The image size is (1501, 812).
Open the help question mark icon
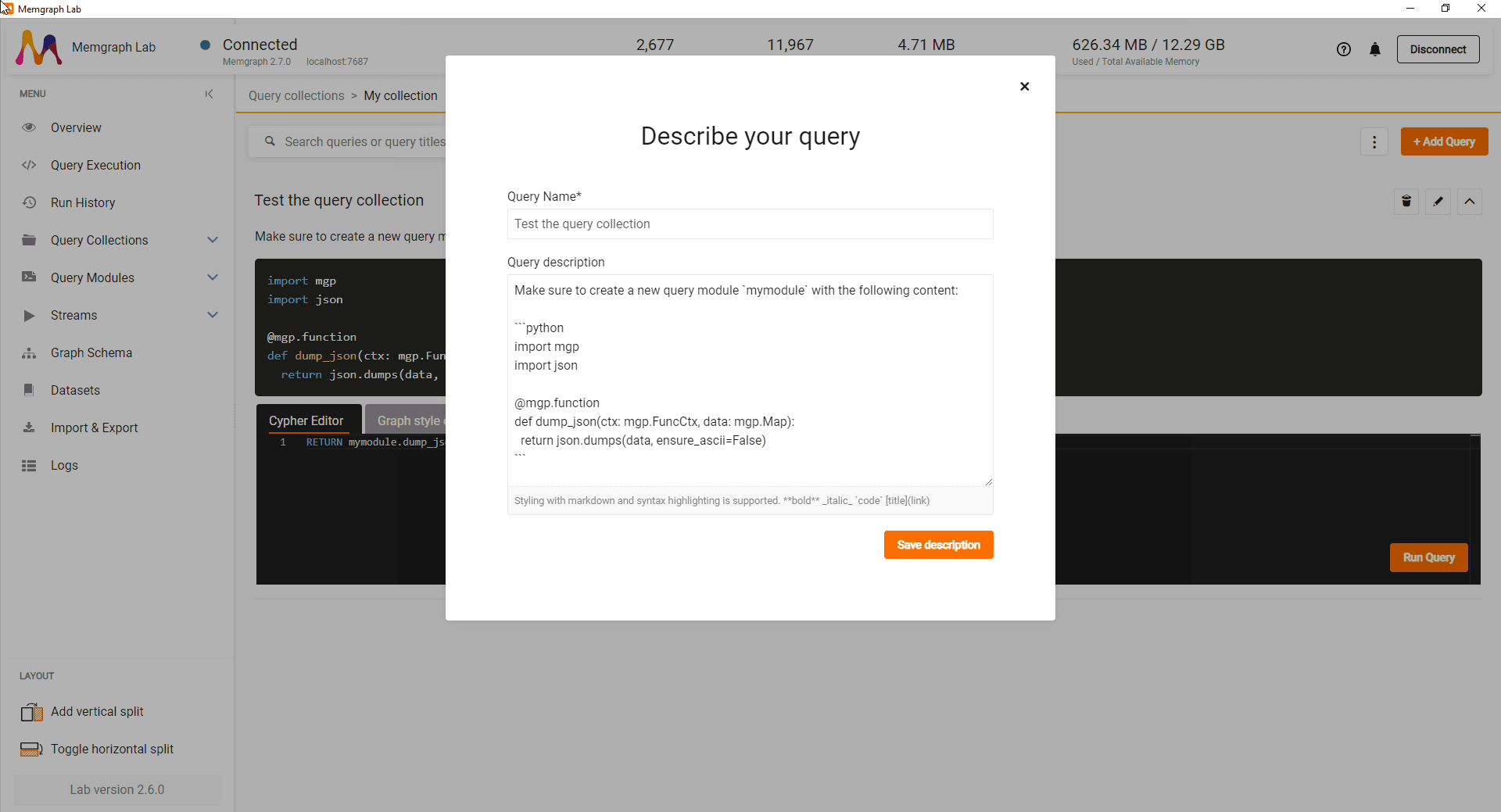(x=1344, y=49)
